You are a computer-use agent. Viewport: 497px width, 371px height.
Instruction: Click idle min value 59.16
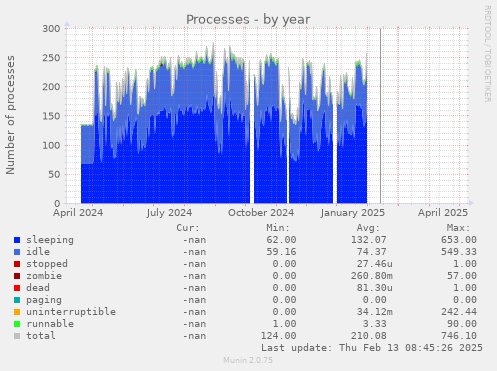click(281, 252)
